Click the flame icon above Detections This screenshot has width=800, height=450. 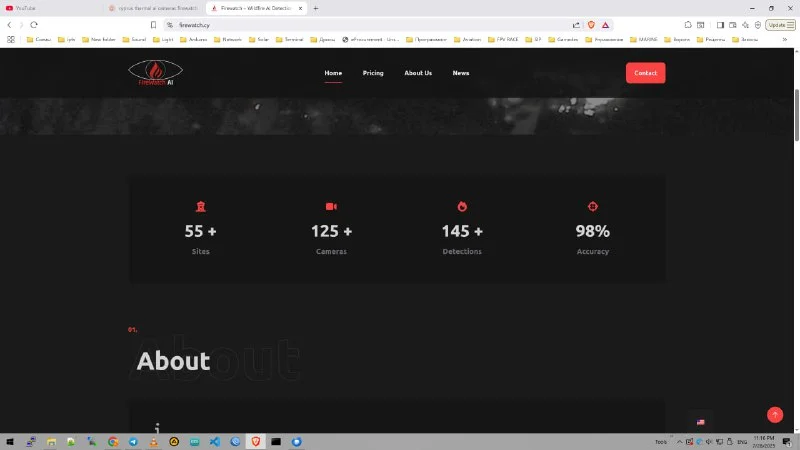click(462, 206)
